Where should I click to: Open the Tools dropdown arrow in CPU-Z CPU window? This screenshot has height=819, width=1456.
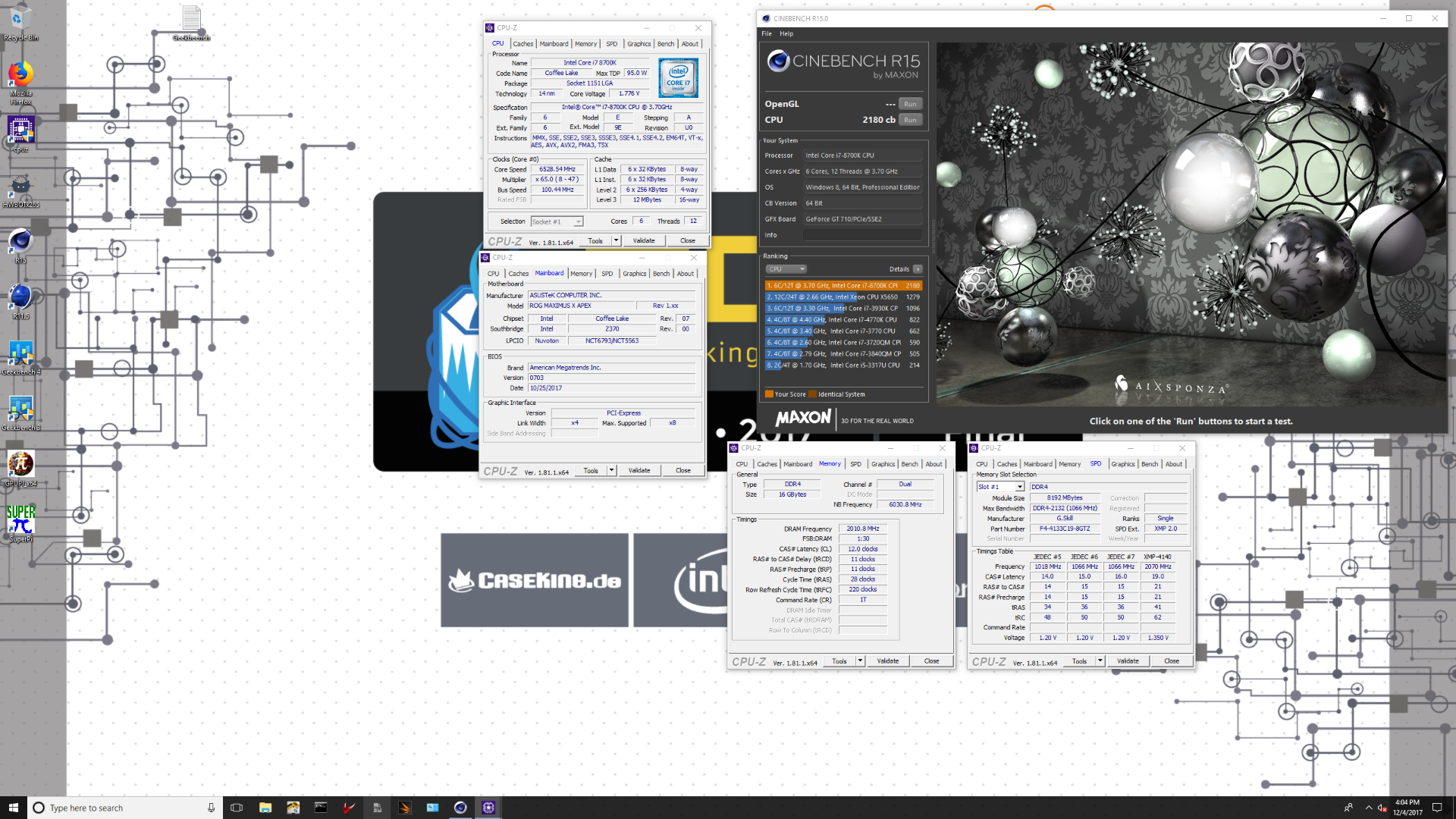point(616,240)
